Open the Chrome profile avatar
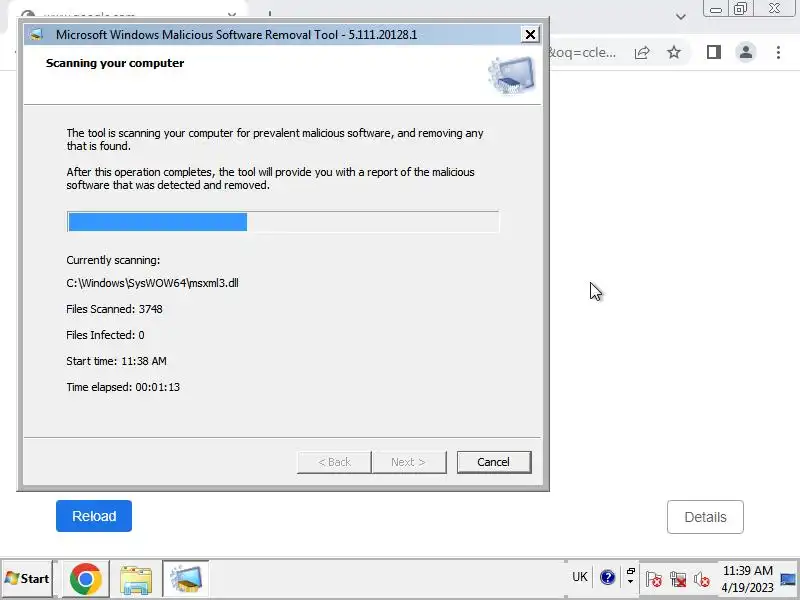800x600 pixels. tap(746, 52)
